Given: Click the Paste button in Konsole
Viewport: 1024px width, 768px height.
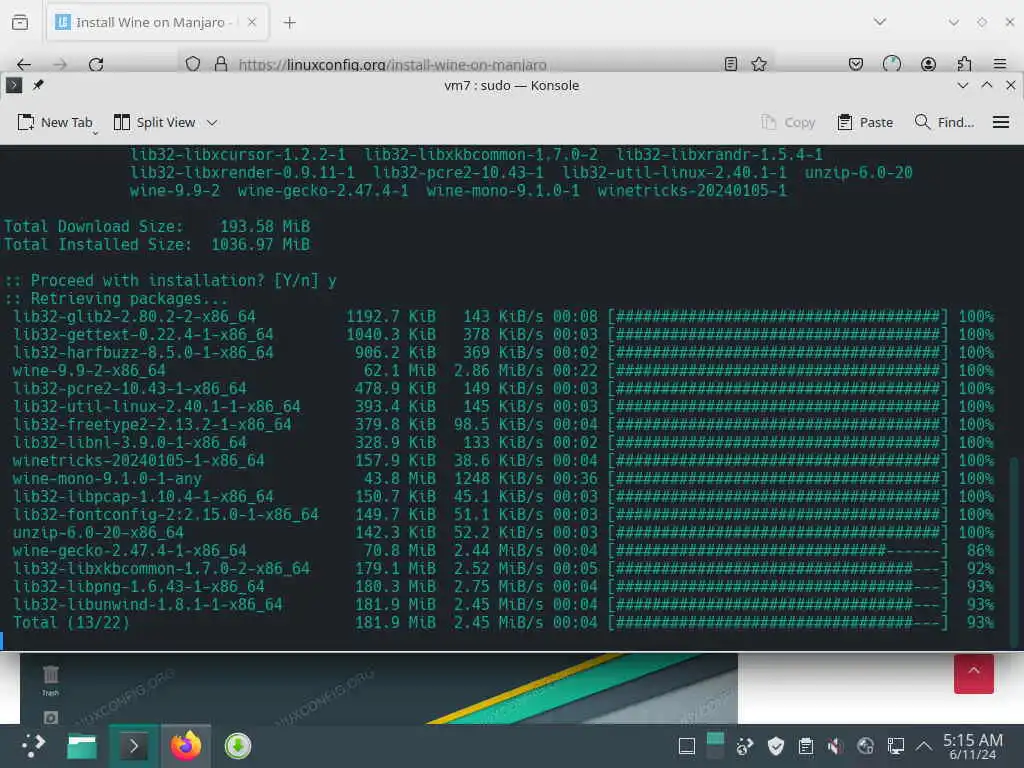Looking at the screenshot, I should click(865, 122).
